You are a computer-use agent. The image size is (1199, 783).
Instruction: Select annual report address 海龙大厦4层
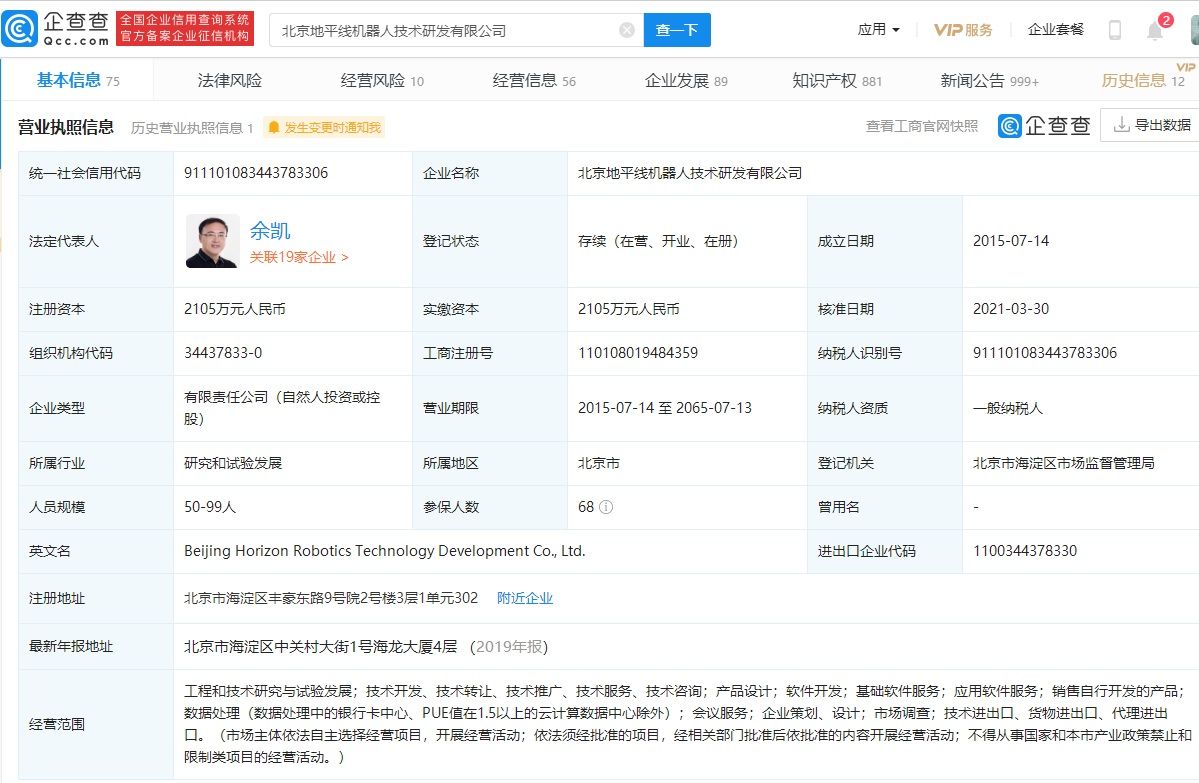(x=320, y=646)
